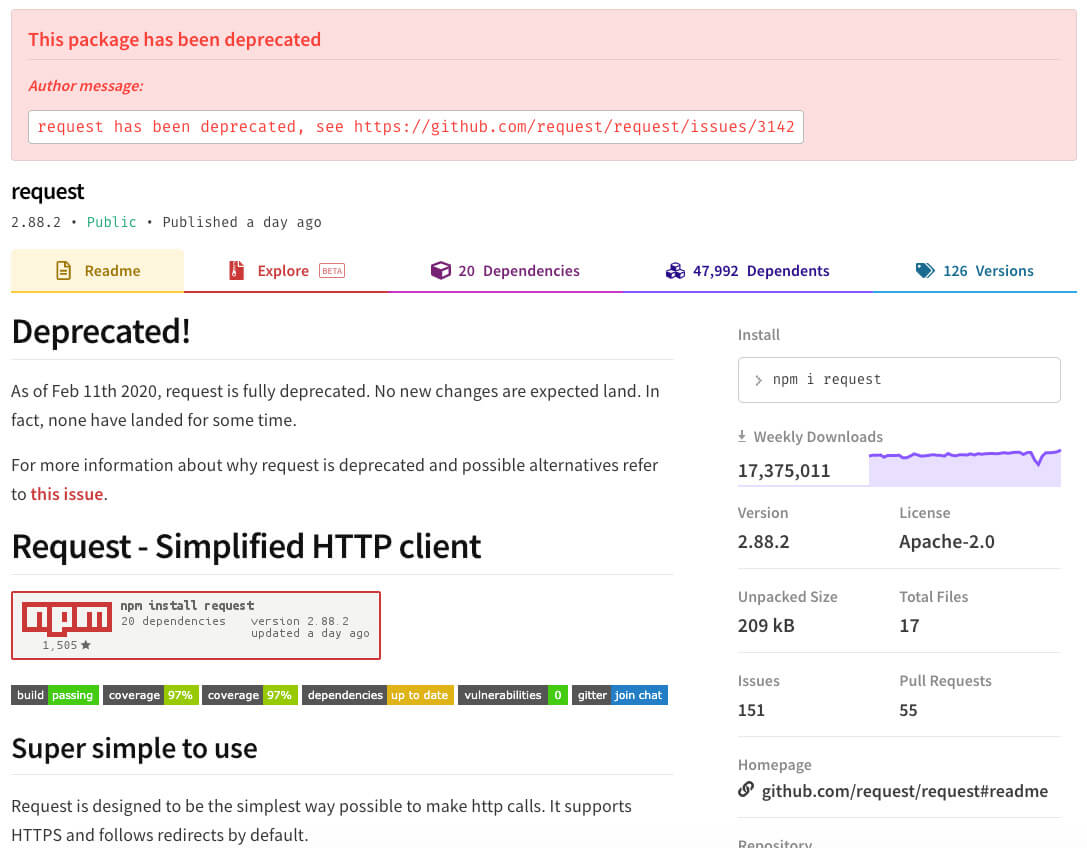Image resolution: width=1087 pixels, height=848 pixels.
Task: Click the second coverage 97% badge
Action: tap(250, 695)
